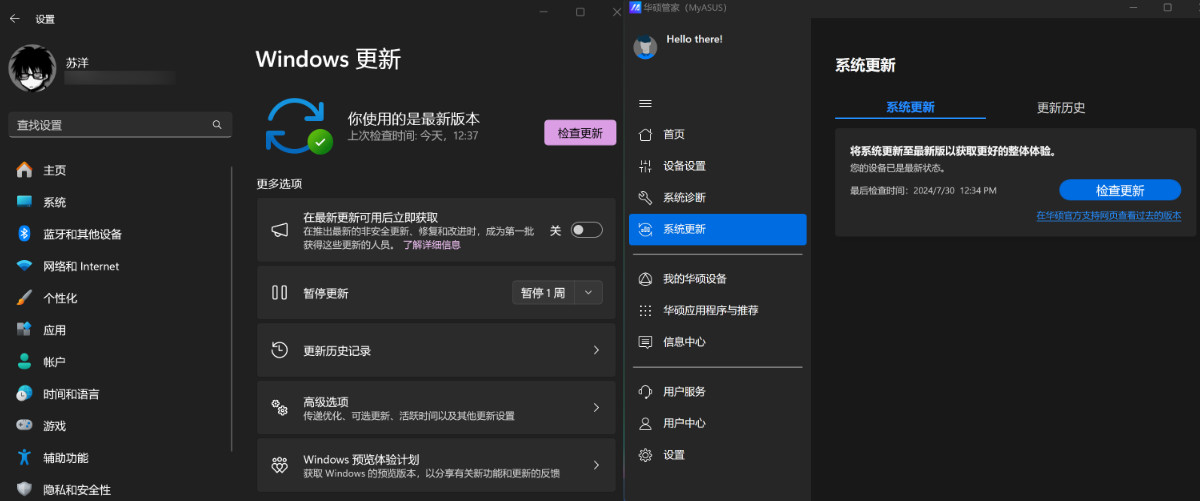Click the search magnifier icon in Settings
Screen dimensions: 1200x501
pos(217,125)
